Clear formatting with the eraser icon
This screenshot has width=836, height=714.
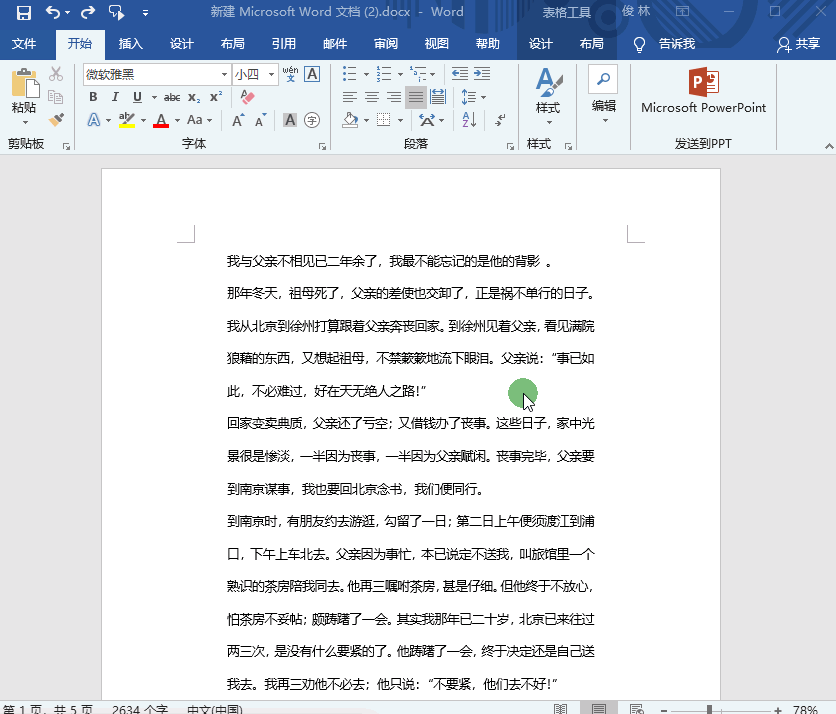click(x=248, y=97)
